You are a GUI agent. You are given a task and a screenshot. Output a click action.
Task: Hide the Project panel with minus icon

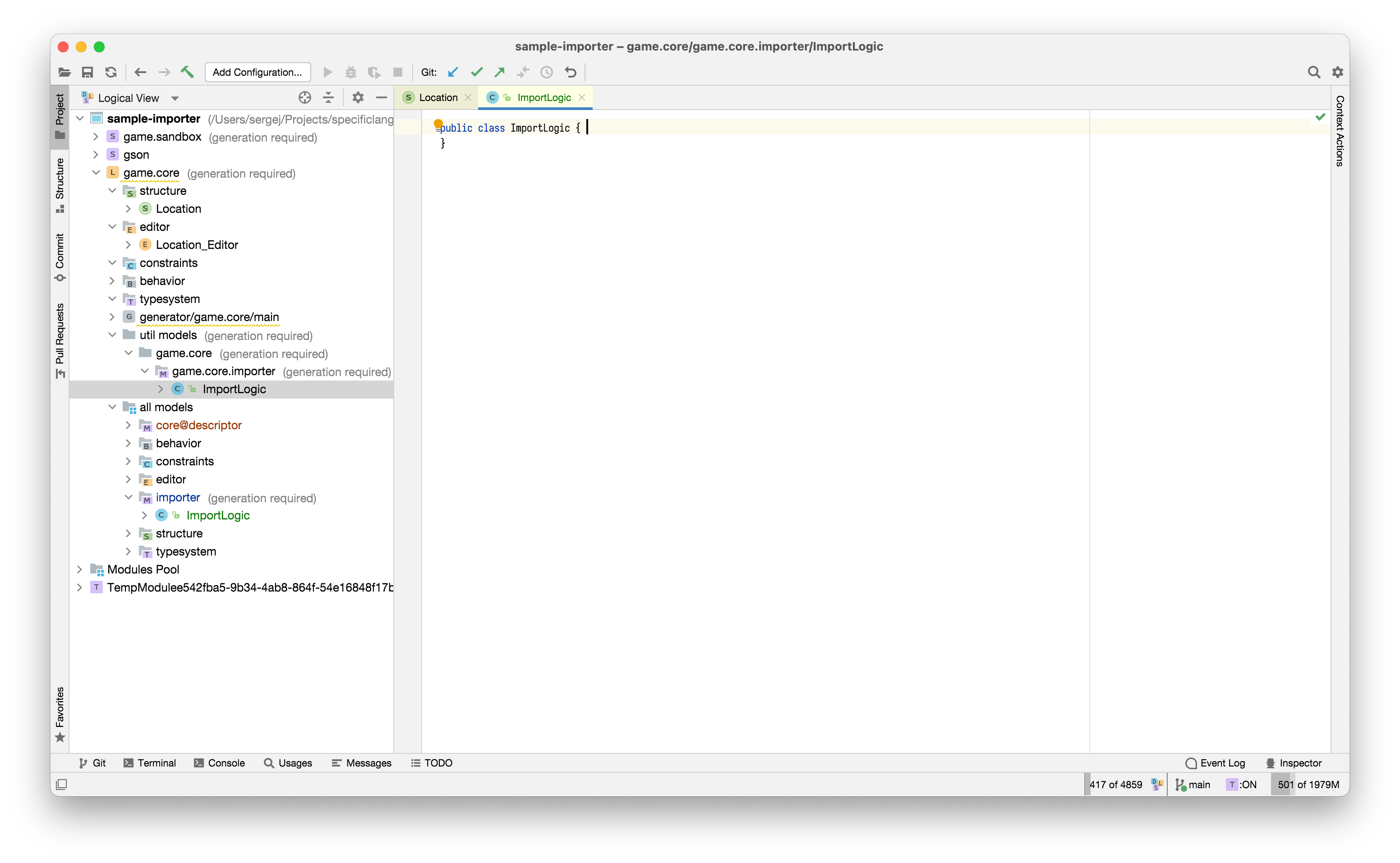382,97
